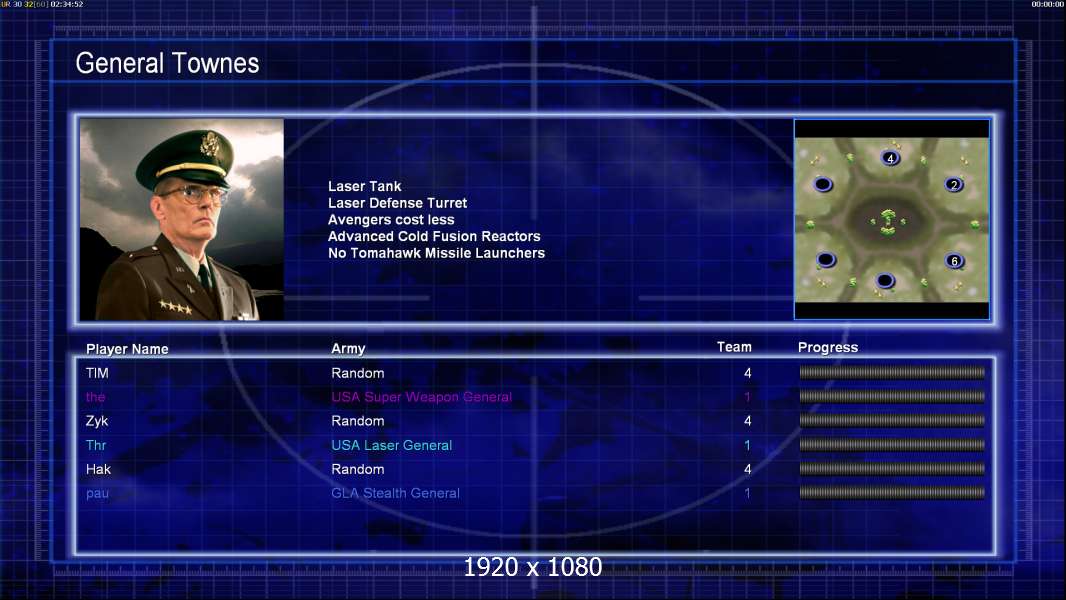Click Zyk's loading progress bar

click(x=891, y=421)
